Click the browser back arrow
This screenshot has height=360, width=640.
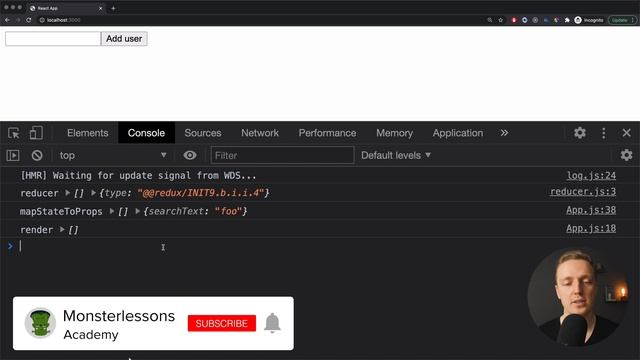click(7, 20)
